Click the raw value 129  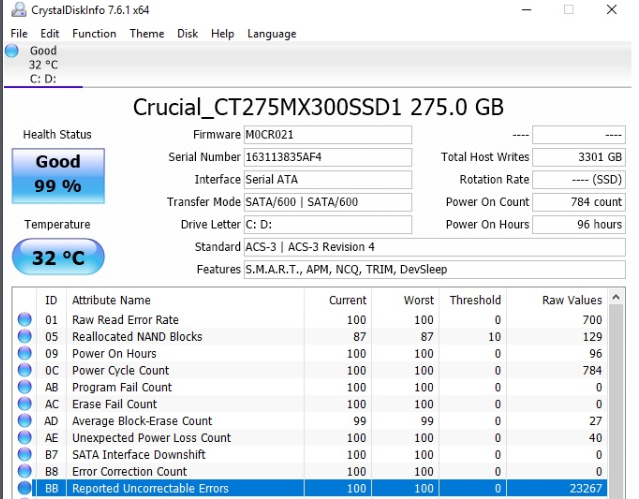click(x=593, y=337)
